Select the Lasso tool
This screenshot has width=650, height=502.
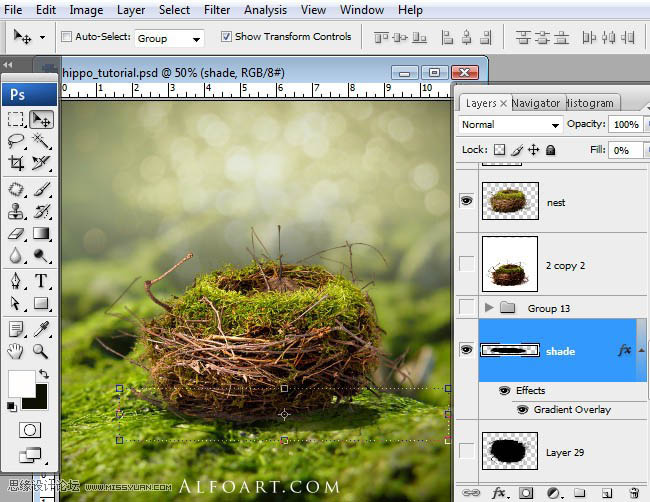coord(16,141)
